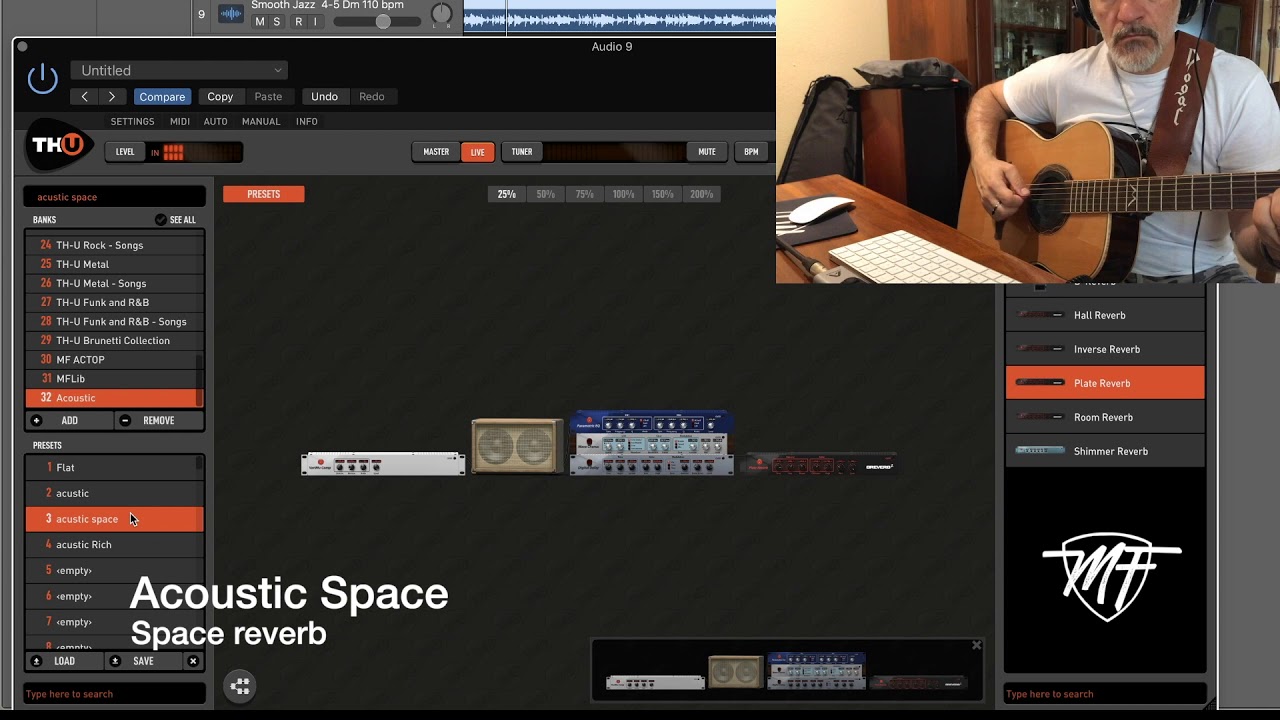The width and height of the screenshot is (1280, 720).
Task: Click the presets panel search field
Action: coord(114,694)
